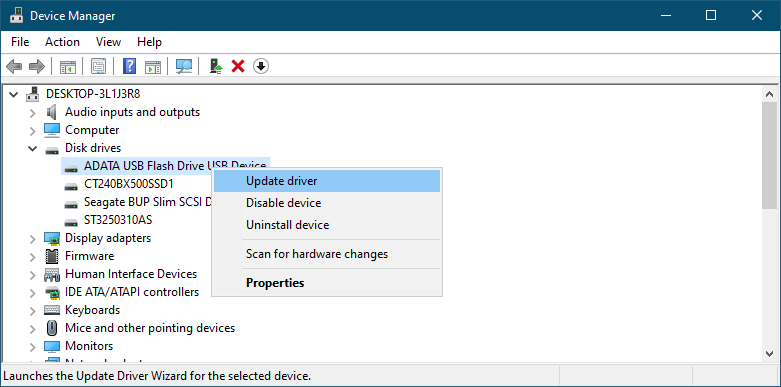Click the scrollbar down arrow
The image size is (781, 387).
769,353
